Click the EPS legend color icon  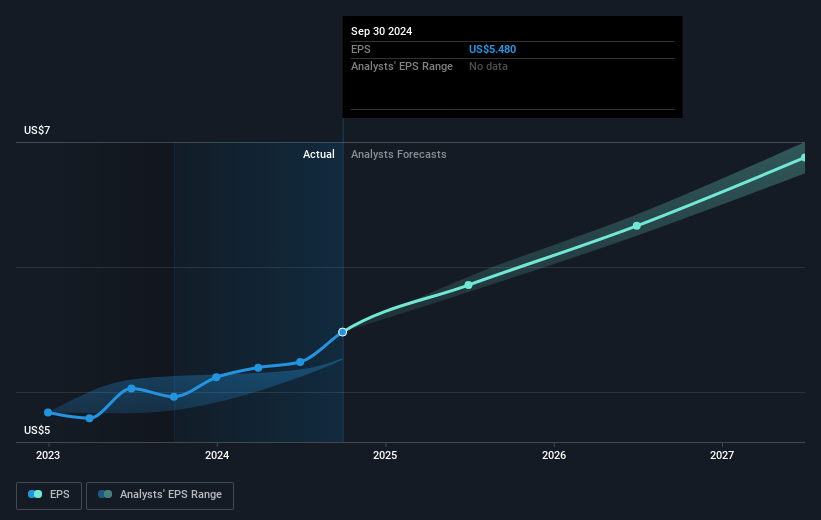pyautogui.click(x=35, y=494)
